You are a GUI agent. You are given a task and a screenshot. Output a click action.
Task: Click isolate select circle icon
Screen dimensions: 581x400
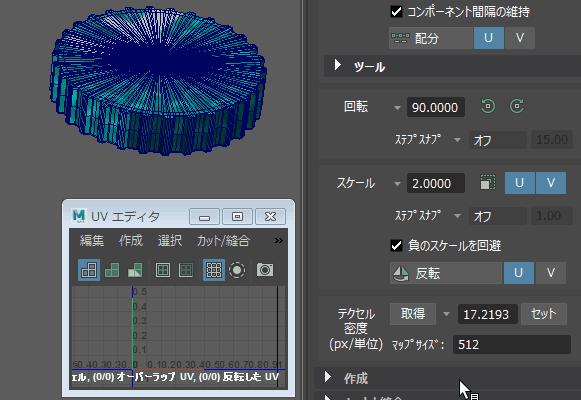(x=237, y=270)
